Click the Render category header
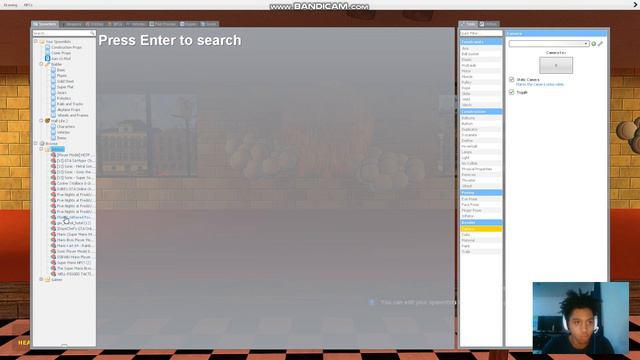This screenshot has height=360, width=640. tap(481, 223)
